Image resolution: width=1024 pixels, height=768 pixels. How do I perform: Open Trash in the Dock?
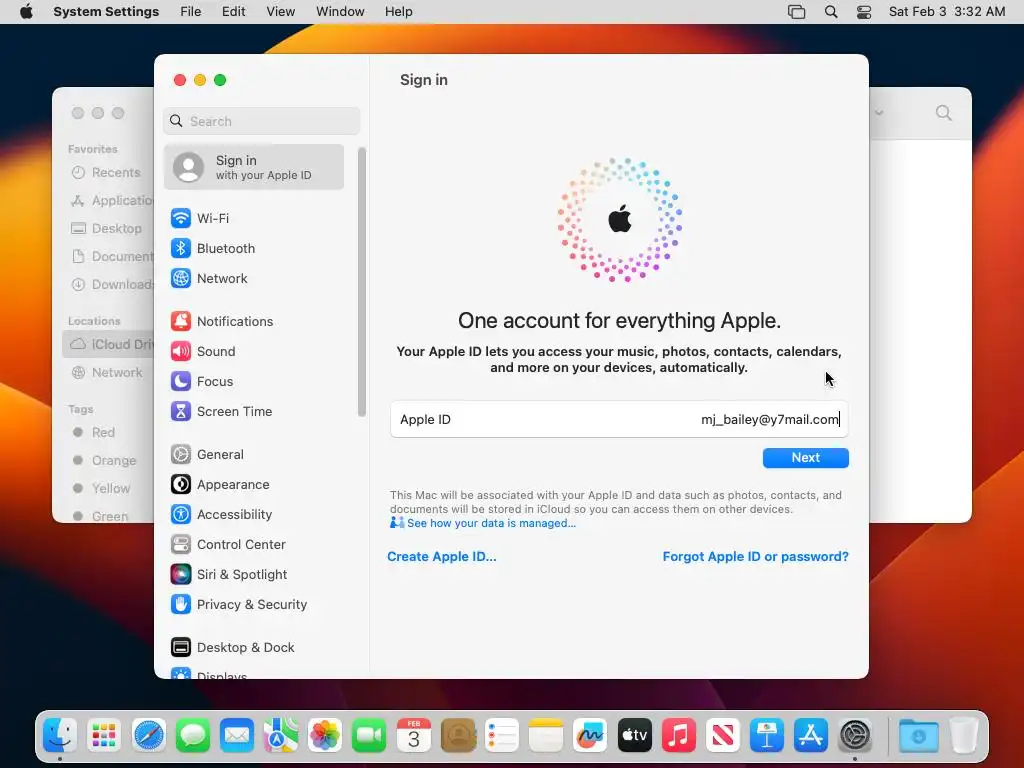(x=963, y=736)
